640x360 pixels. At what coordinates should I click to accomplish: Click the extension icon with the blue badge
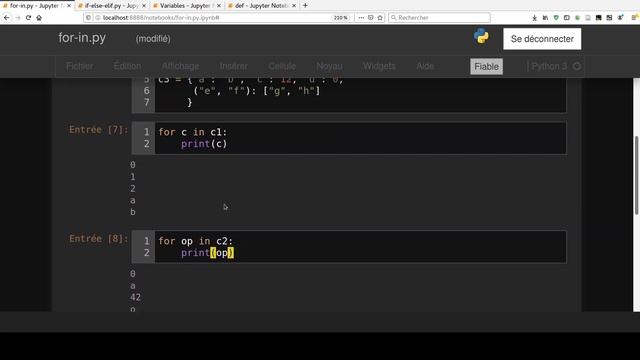620,18
